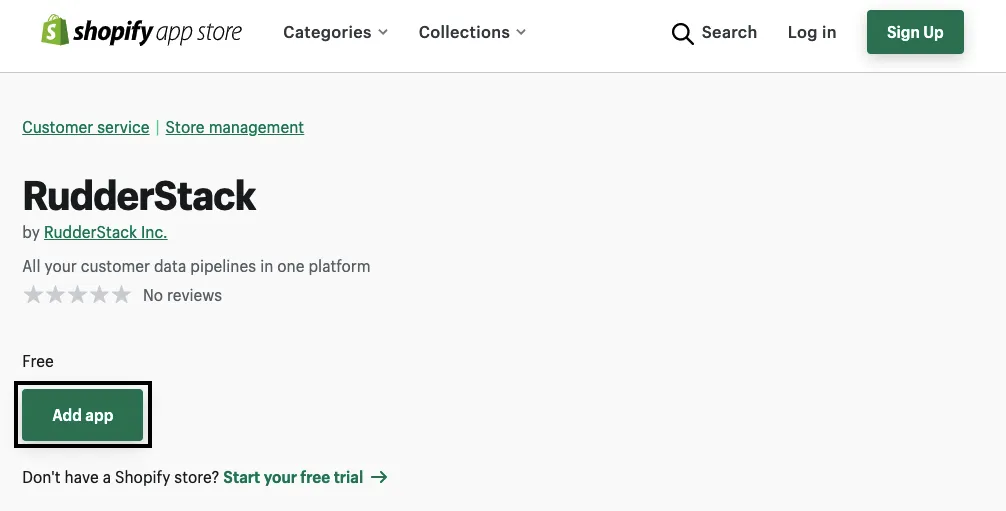This screenshot has width=1006, height=511.
Task: Select Start your free trial link
Action: click(x=293, y=477)
